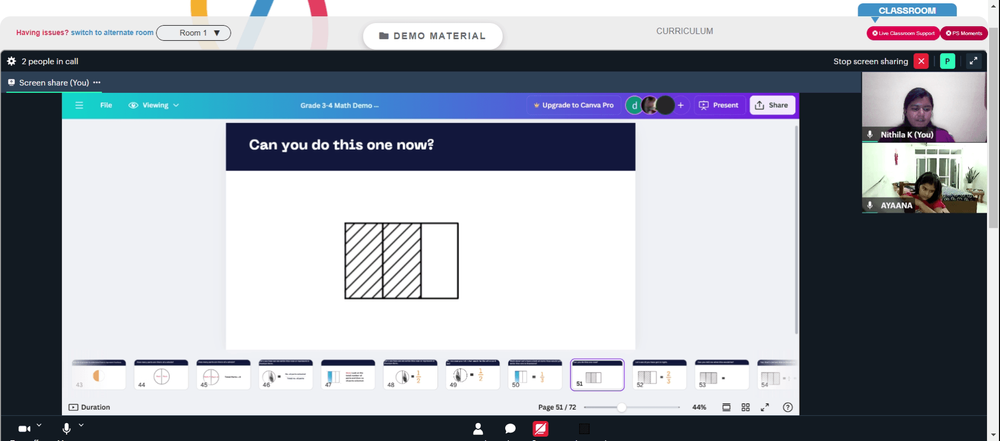This screenshot has width=1000, height=441.
Task: Adjust the zoom slider handle
Action: coord(621,407)
